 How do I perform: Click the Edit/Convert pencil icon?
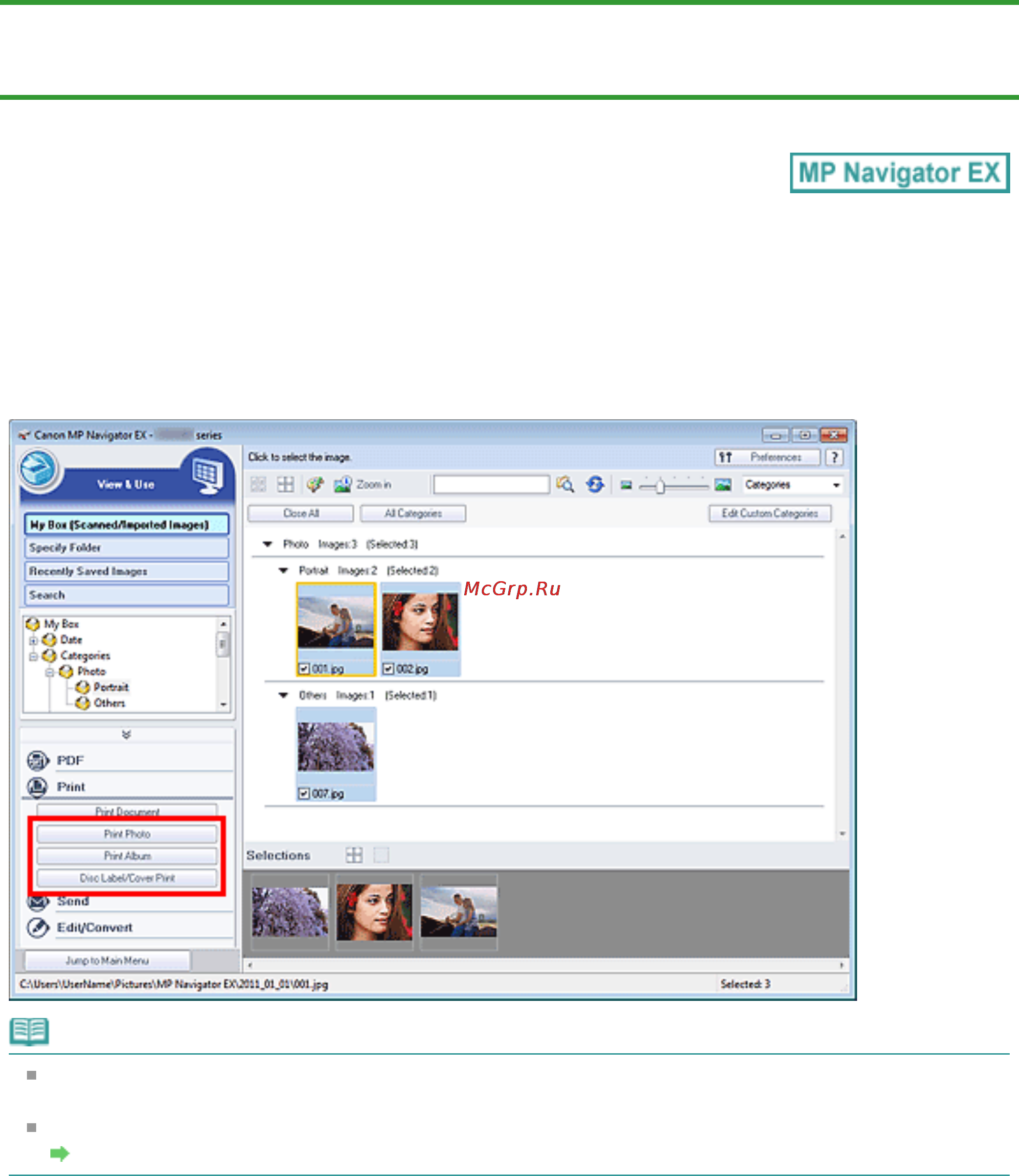coord(38,927)
